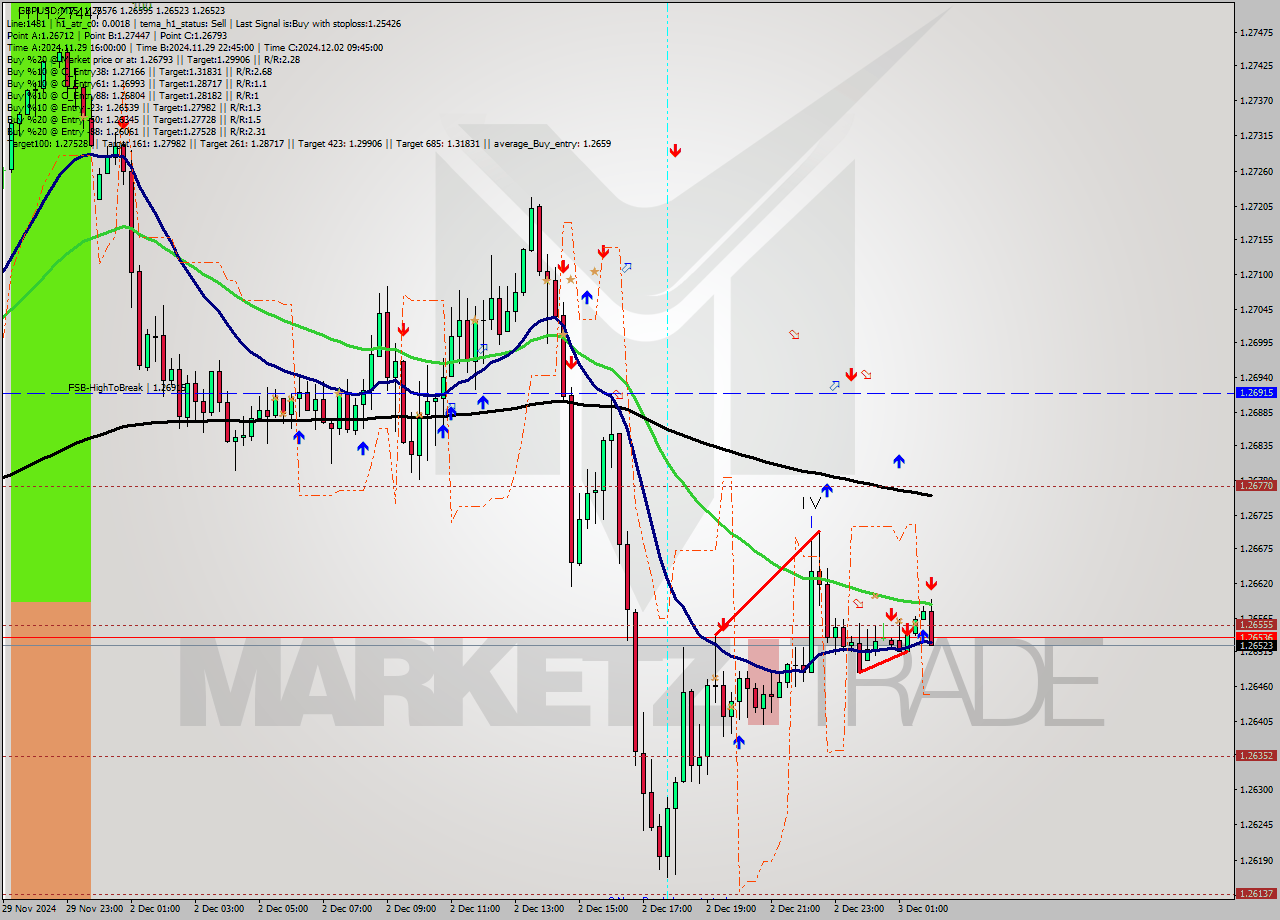The width and height of the screenshot is (1280, 920).
Task: Click the red 1.26137 price level tag
Action: pyautogui.click(x=1256, y=894)
